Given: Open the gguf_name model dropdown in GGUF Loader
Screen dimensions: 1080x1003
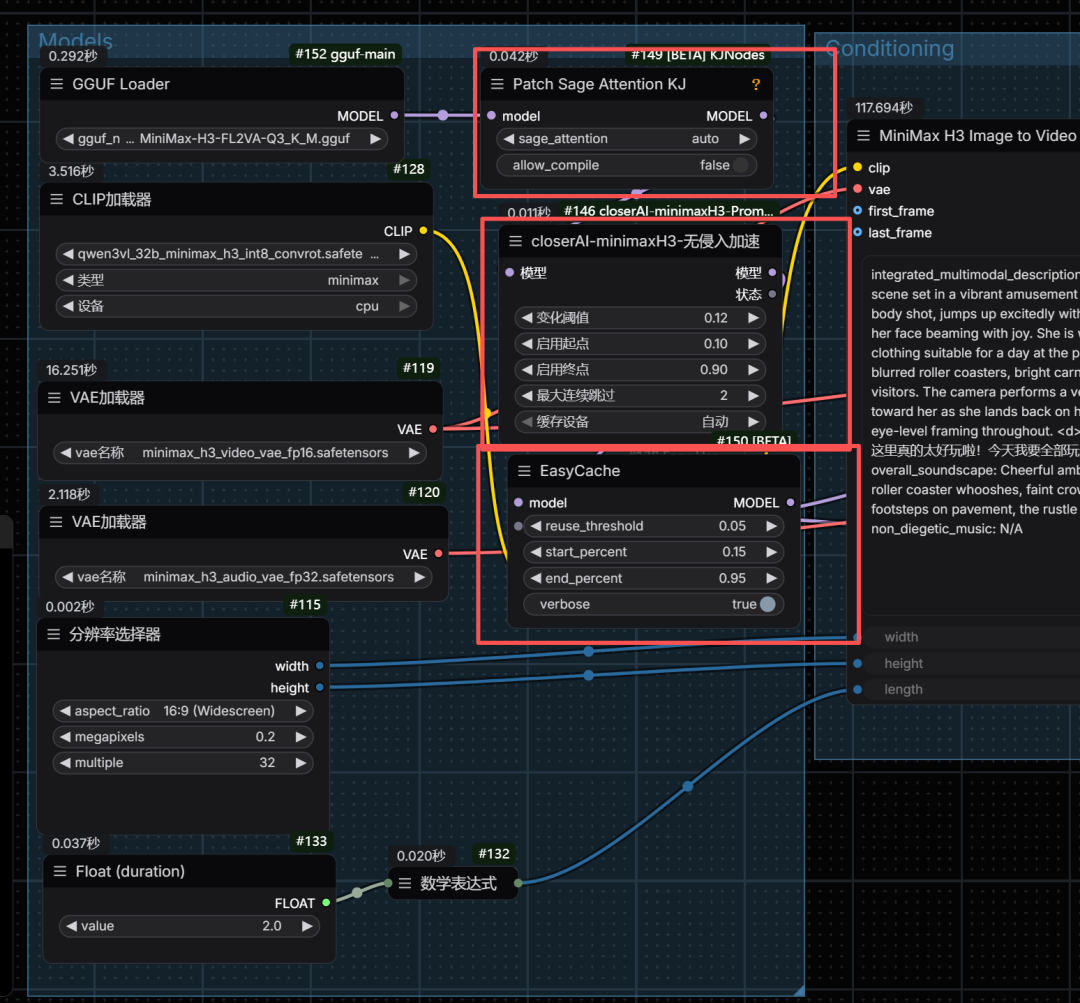Looking at the screenshot, I should pyautogui.click(x=222, y=138).
